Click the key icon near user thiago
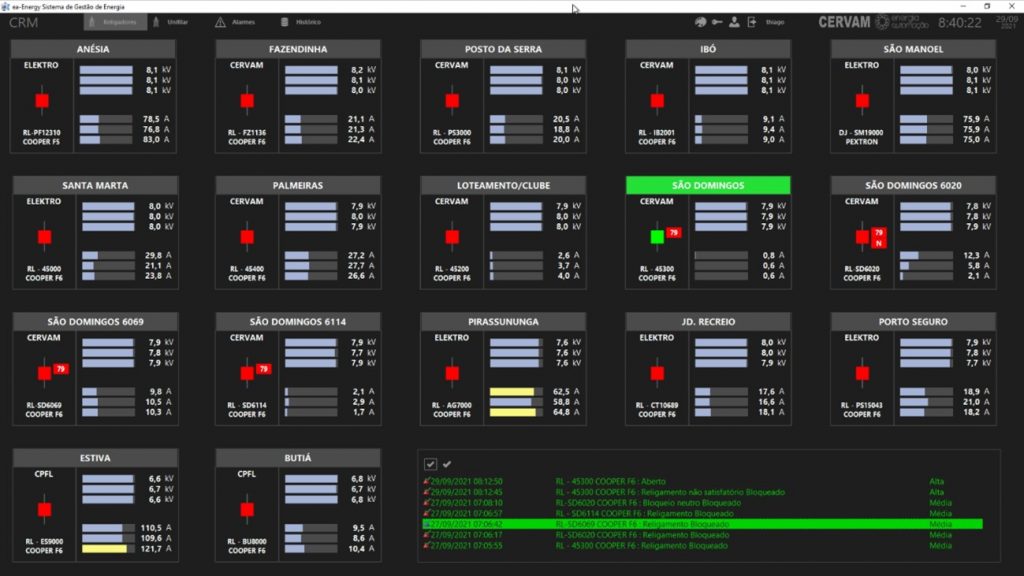1024x576 pixels. click(x=718, y=21)
